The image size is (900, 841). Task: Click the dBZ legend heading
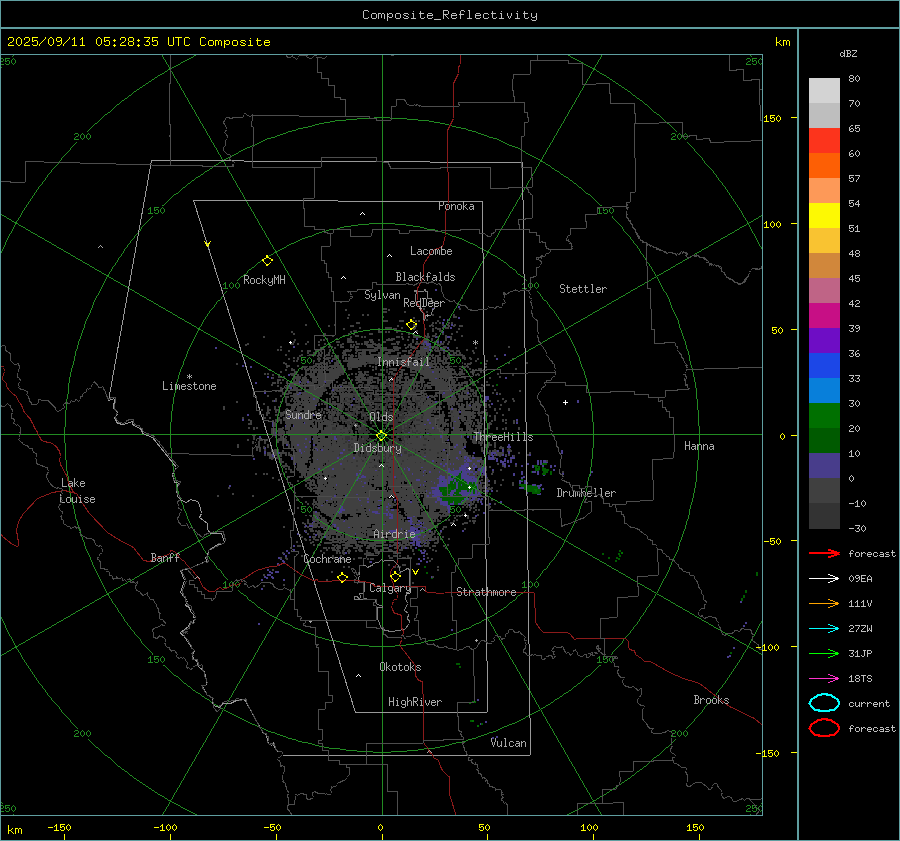[848, 53]
